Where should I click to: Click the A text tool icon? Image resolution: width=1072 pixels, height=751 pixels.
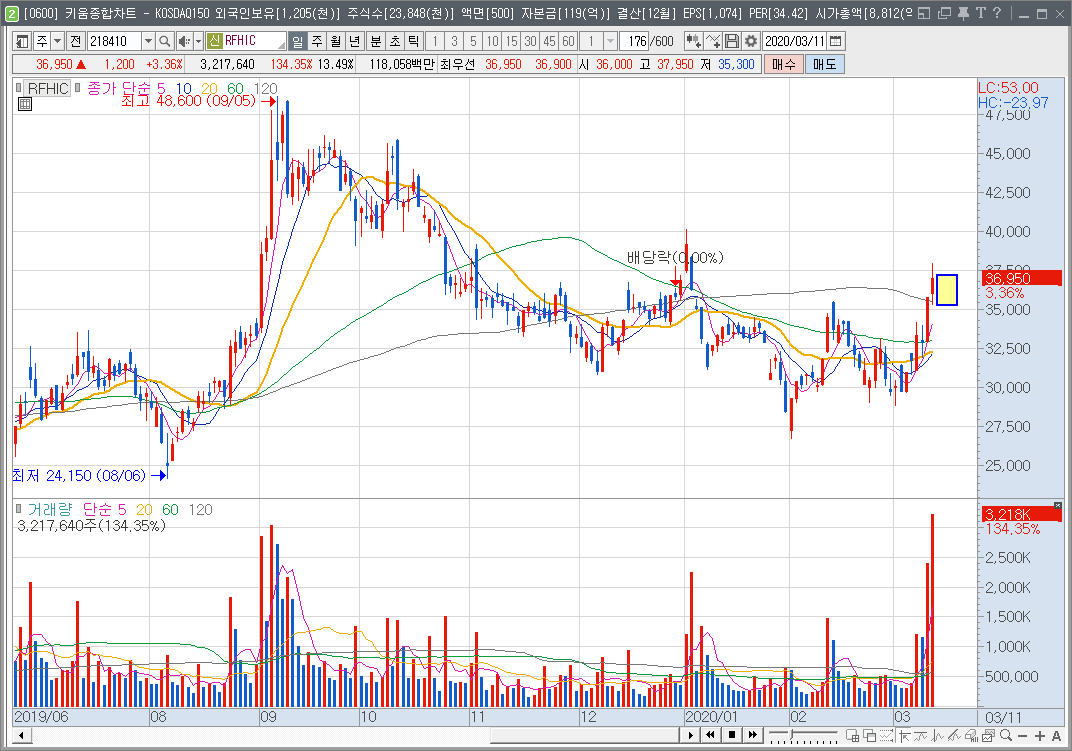point(1056,736)
